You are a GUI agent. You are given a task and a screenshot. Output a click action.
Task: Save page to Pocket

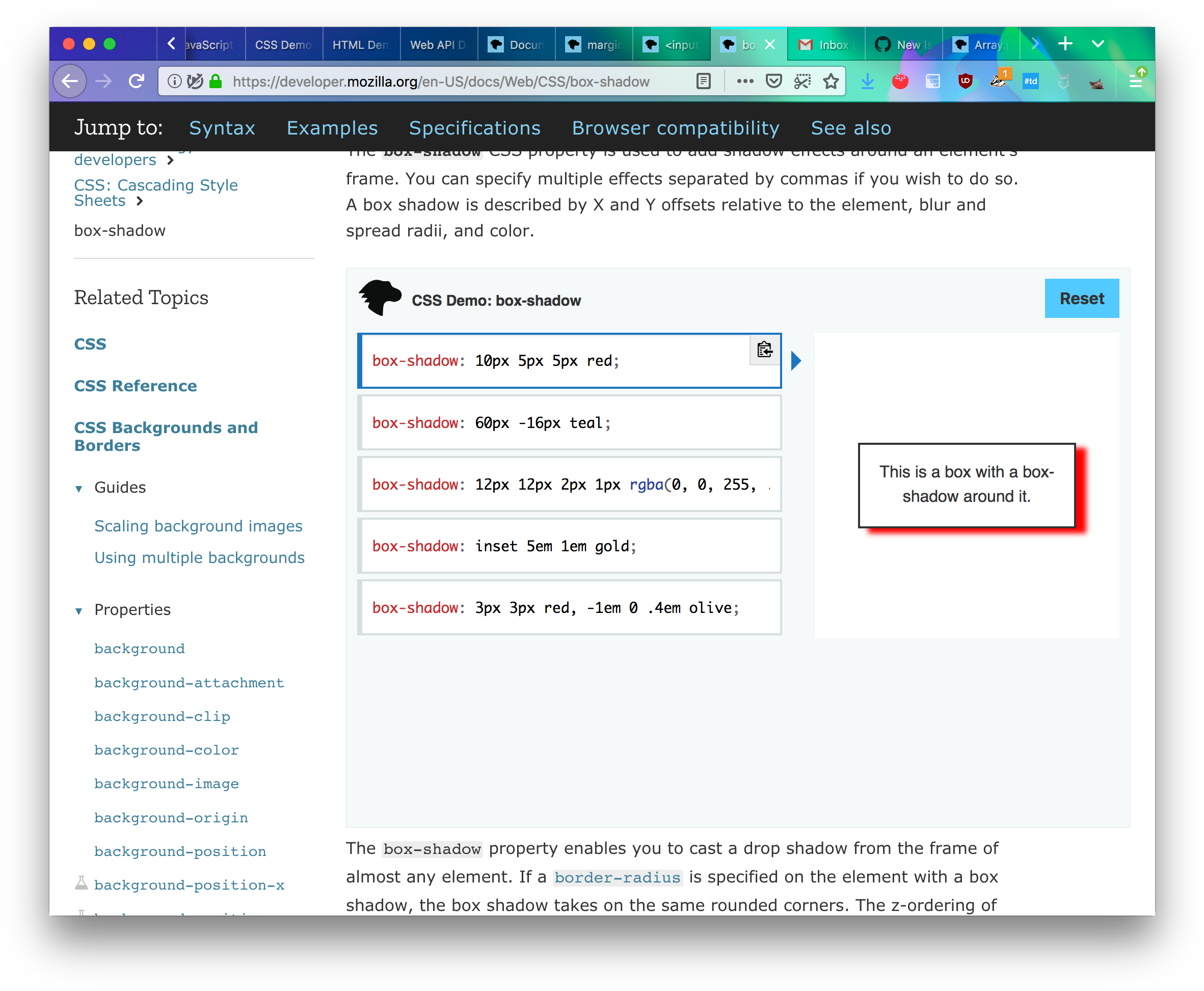coord(773,82)
